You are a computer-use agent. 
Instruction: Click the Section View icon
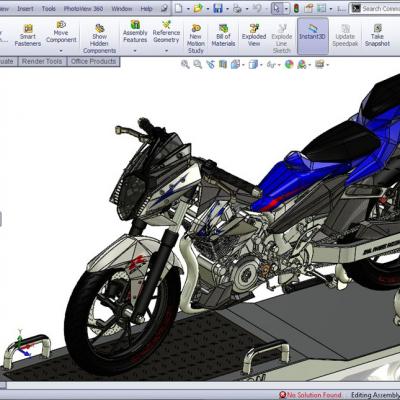click(x=223, y=64)
